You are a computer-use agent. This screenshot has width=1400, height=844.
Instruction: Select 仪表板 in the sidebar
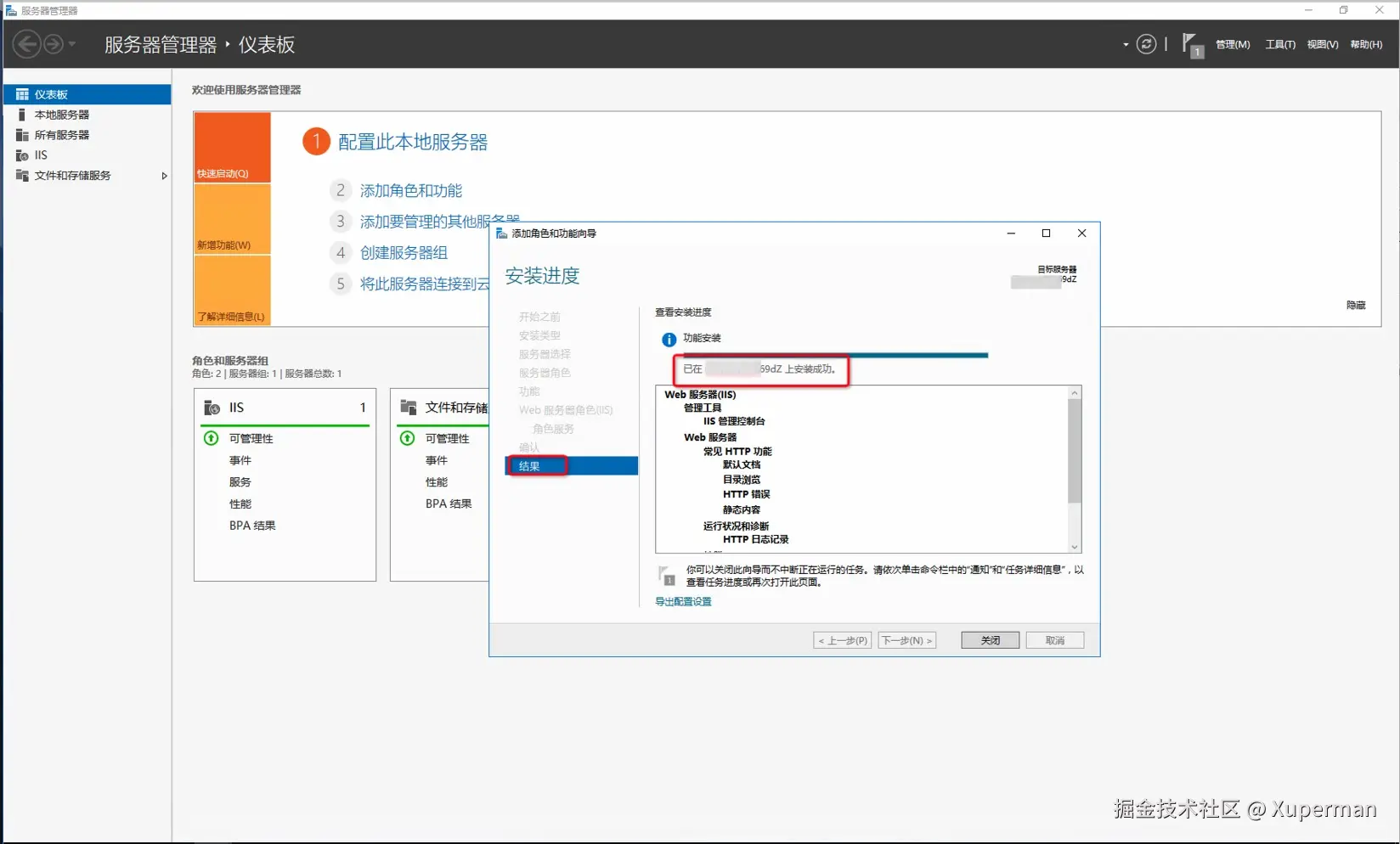pyautogui.click(x=87, y=94)
